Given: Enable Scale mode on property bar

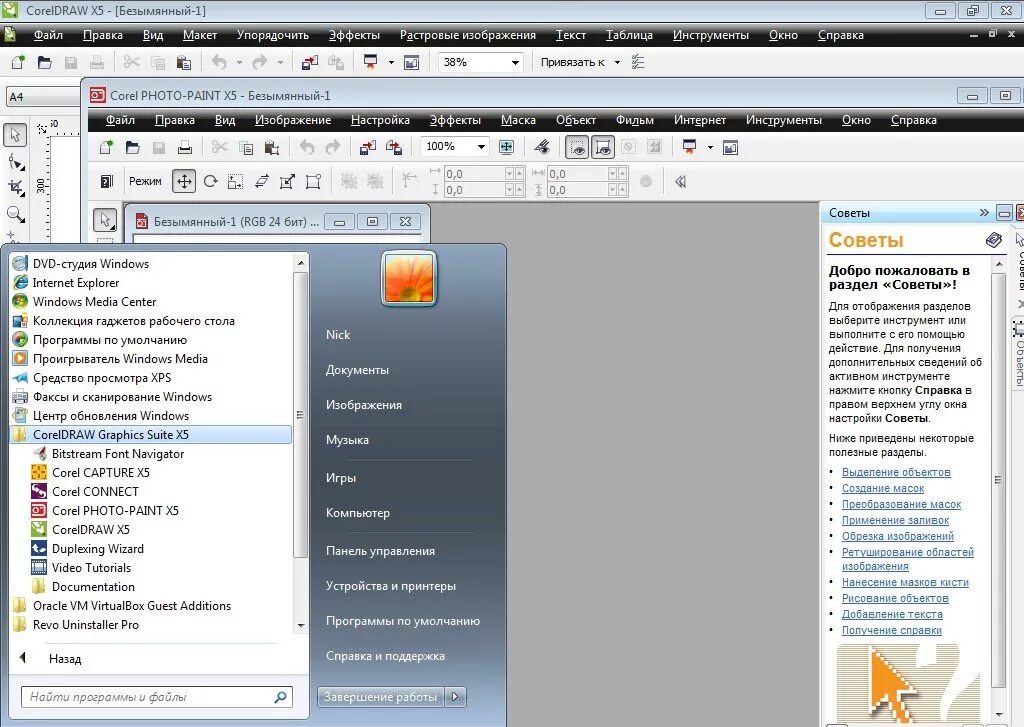Looking at the screenshot, I should click(235, 182).
